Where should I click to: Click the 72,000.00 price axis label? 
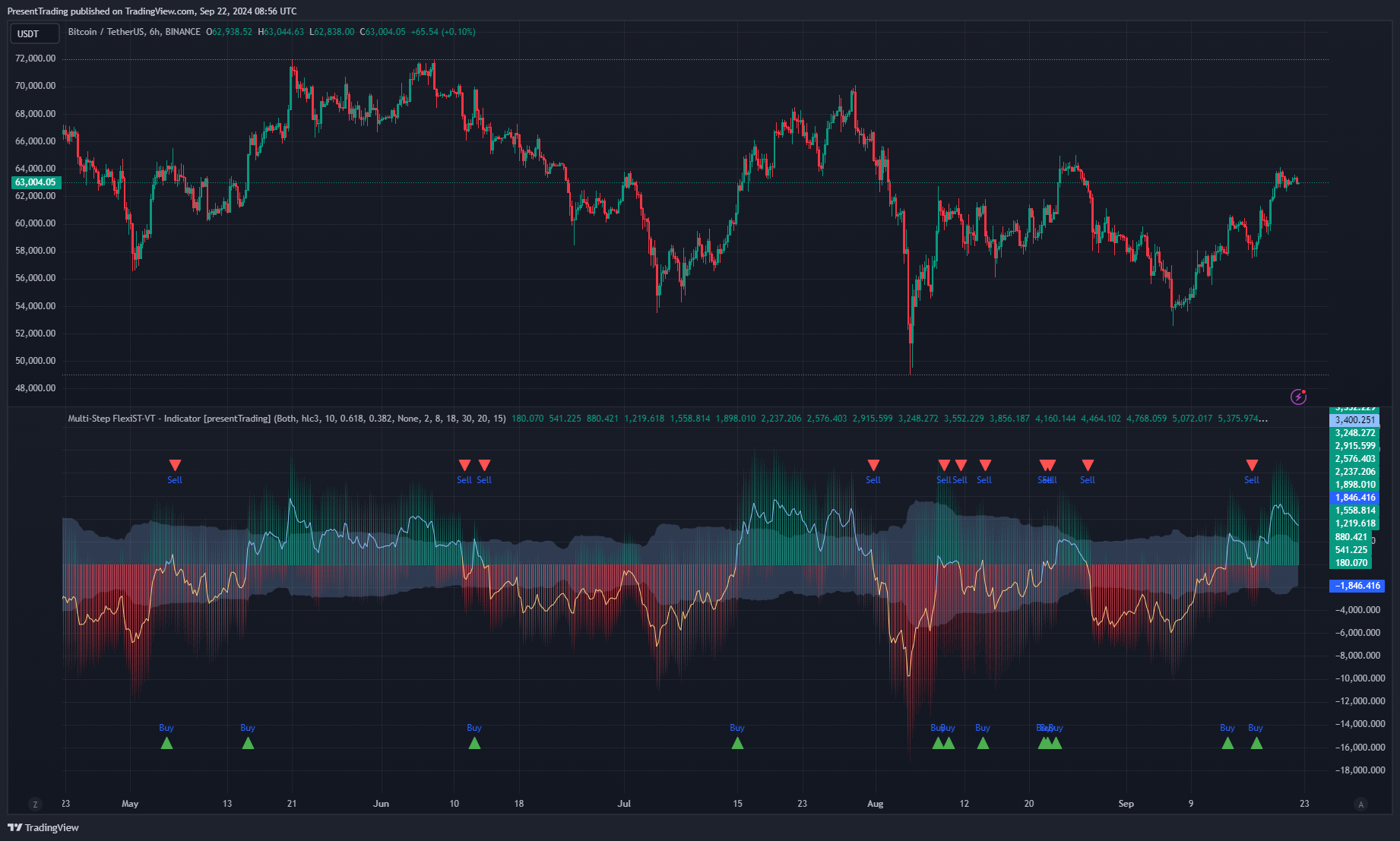click(x=36, y=58)
